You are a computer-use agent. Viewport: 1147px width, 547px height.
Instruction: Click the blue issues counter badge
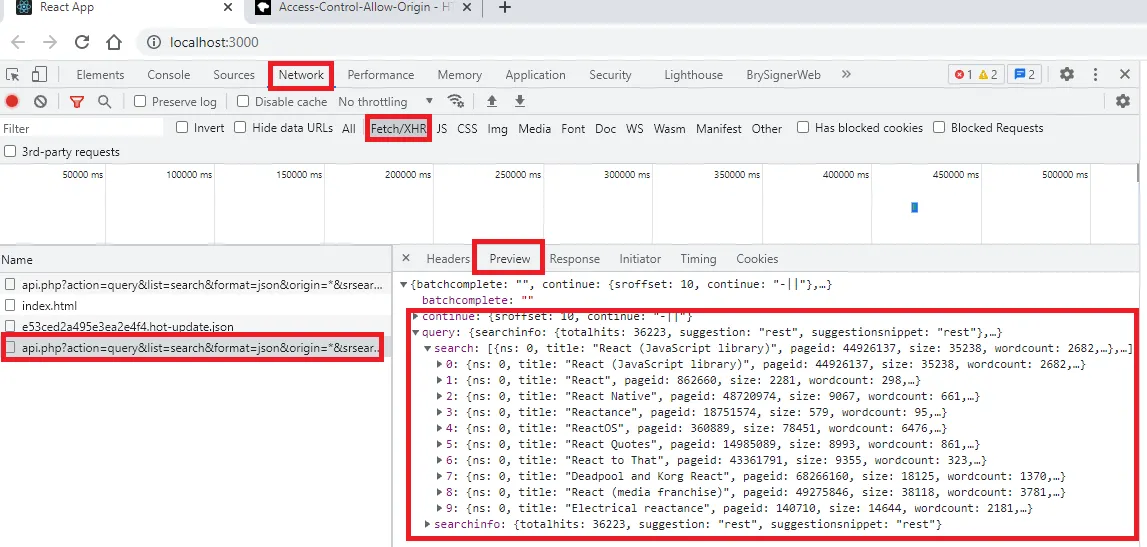point(1024,75)
